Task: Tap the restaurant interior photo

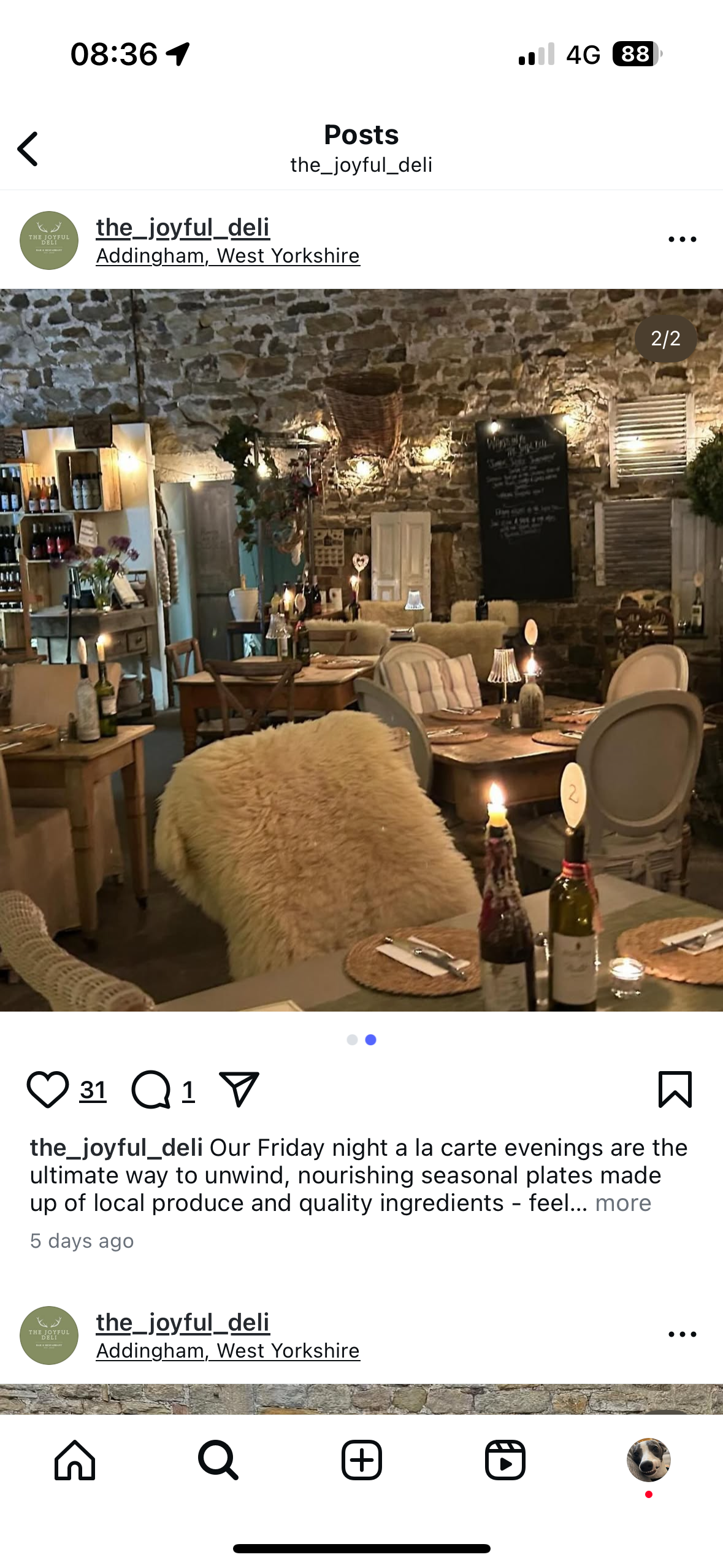Action: pyautogui.click(x=361, y=650)
